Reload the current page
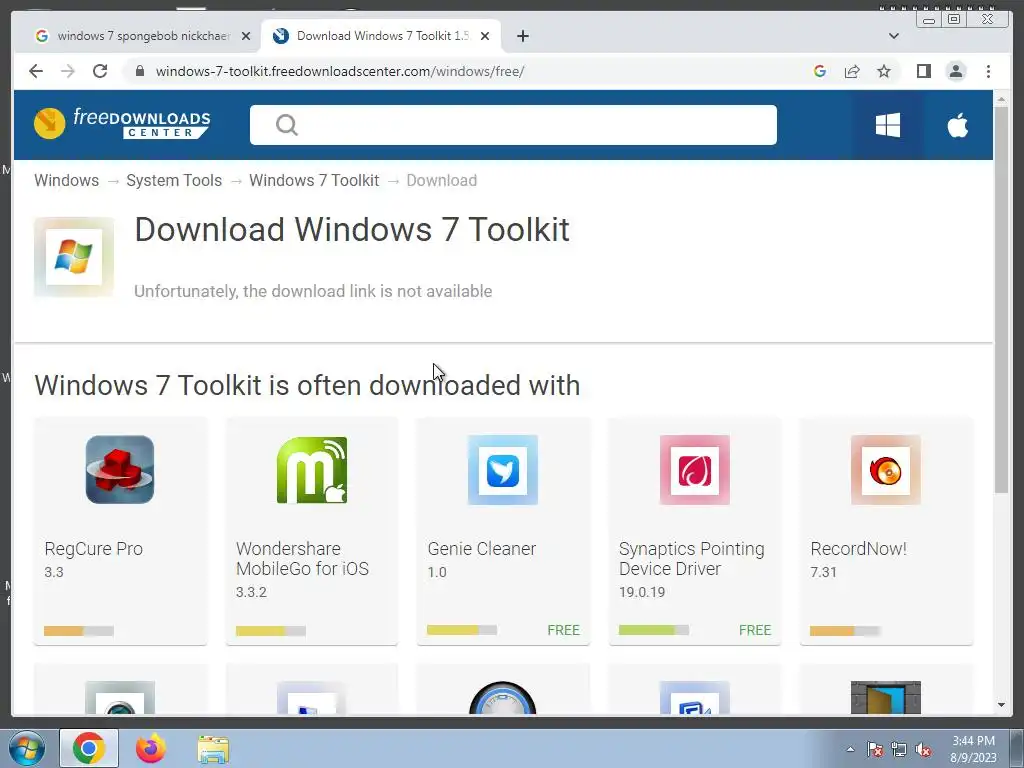Viewport: 1024px width, 768px height. coord(100,71)
